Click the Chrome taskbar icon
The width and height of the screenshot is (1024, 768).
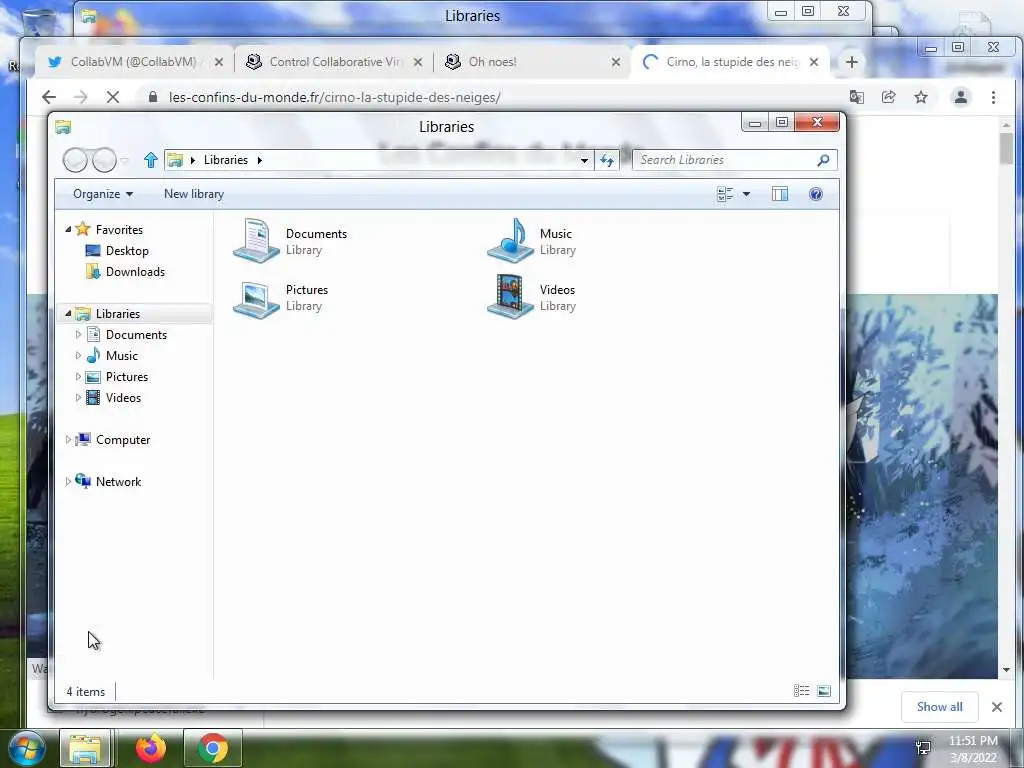point(213,748)
